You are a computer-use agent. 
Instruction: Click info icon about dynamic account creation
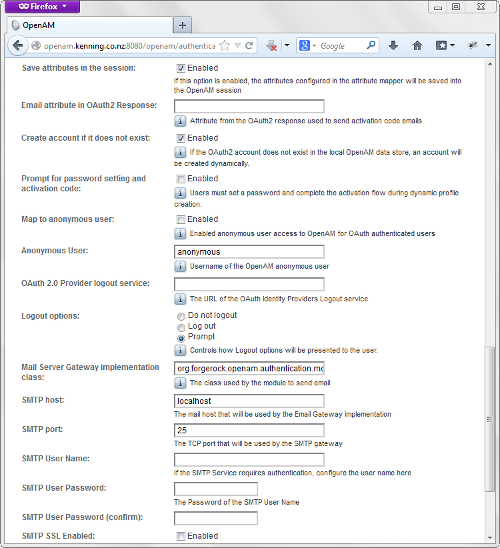[180, 152]
